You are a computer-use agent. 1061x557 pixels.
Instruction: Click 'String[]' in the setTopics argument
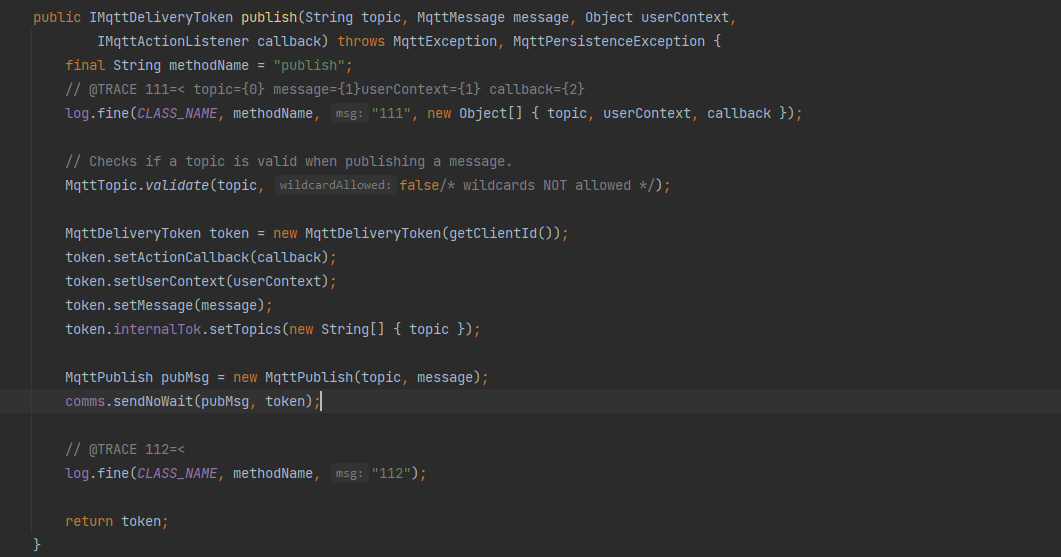pyautogui.click(x=353, y=330)
